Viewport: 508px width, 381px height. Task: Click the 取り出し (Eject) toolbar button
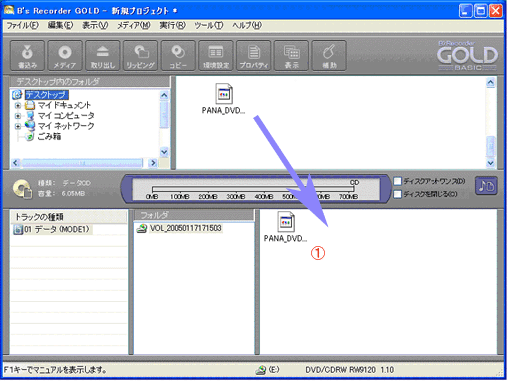(x=103, y=56)
